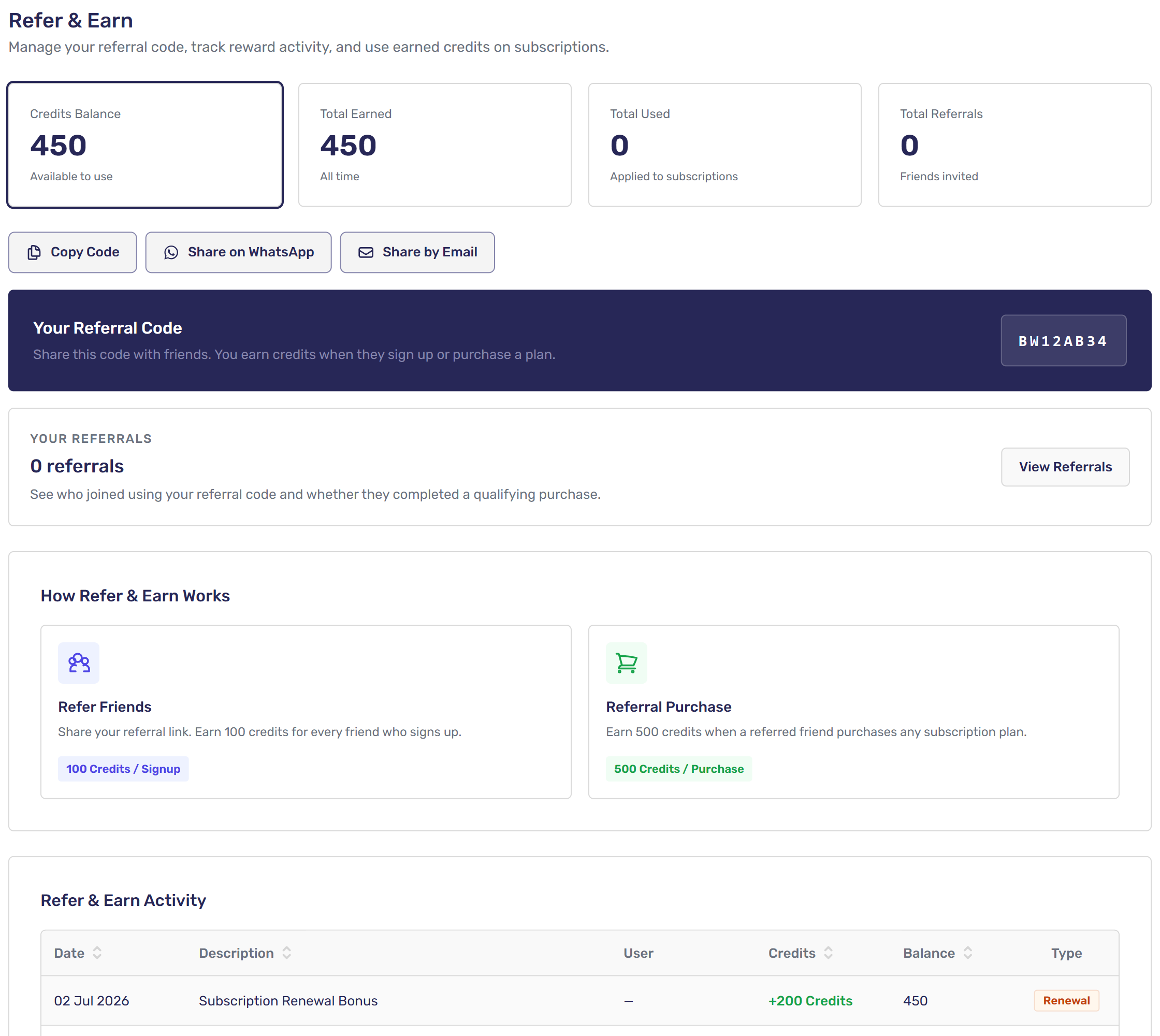The height and width of the screenshot is (1036, 1160).
Task: Click the User column header
Action: click(x=638, y=953)
